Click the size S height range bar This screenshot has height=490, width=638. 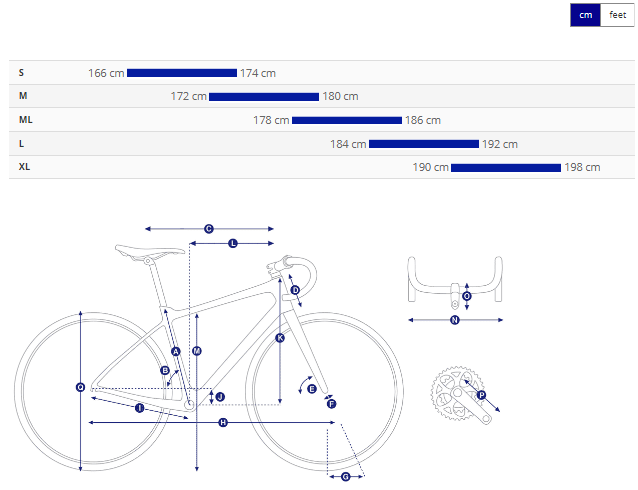pyautogui.click(x=182, y=73)
